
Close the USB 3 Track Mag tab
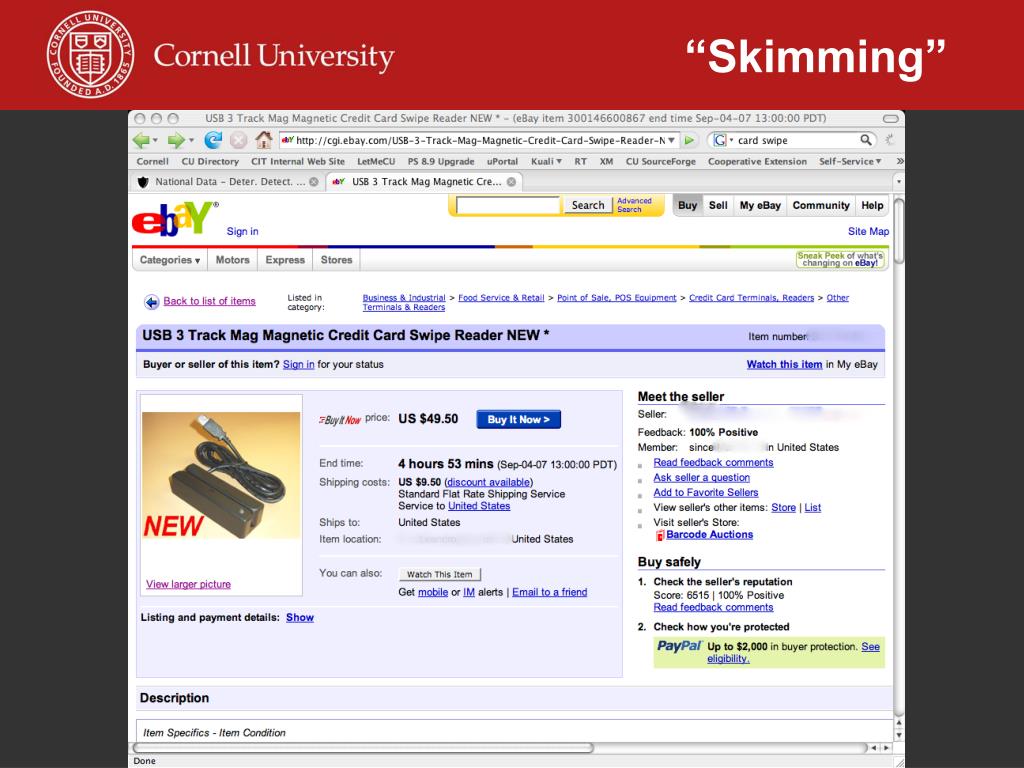pyautogui.click(x=511, y=182)
